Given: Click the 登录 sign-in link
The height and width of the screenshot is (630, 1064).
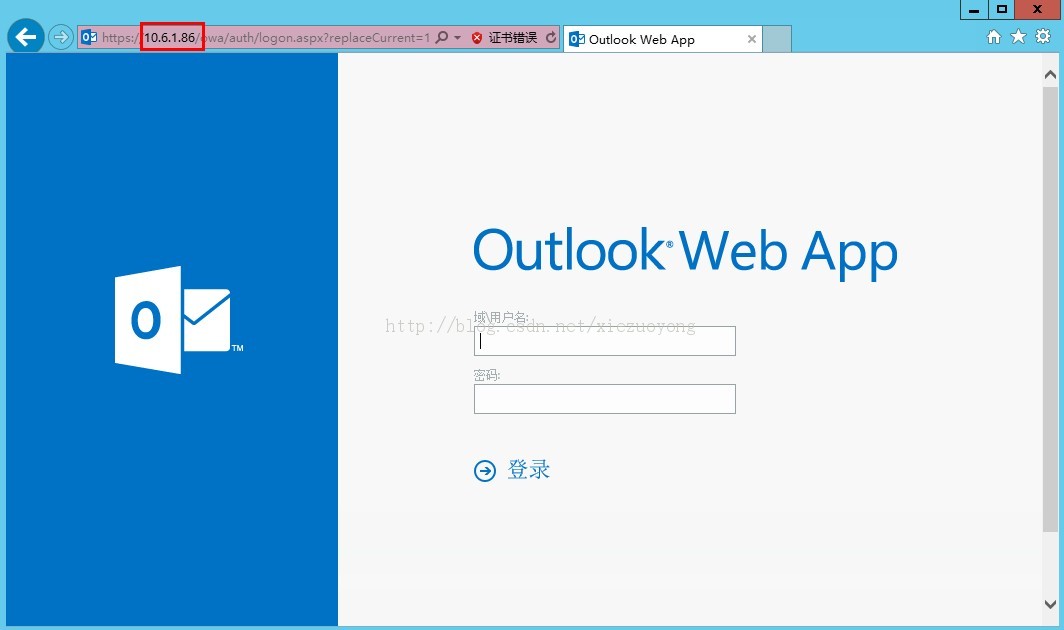Looking at the screenshot, I should (529, 470).
